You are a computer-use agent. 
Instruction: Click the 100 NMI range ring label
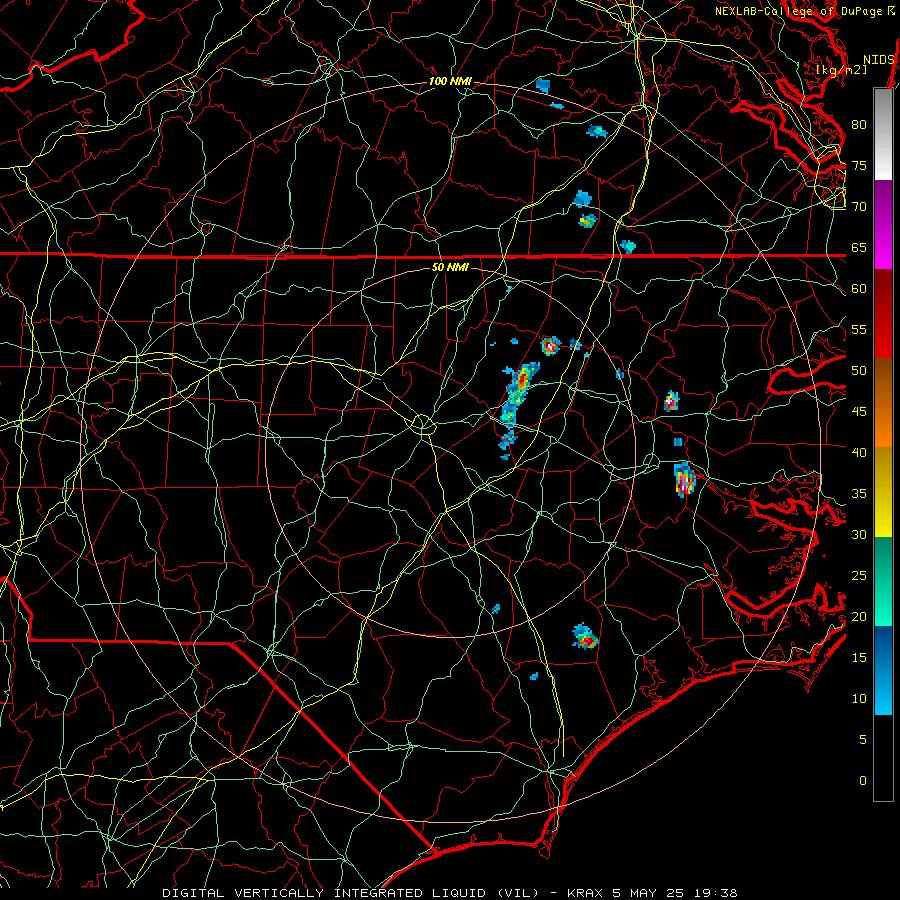pyautogui.click(x=450, y=81)
